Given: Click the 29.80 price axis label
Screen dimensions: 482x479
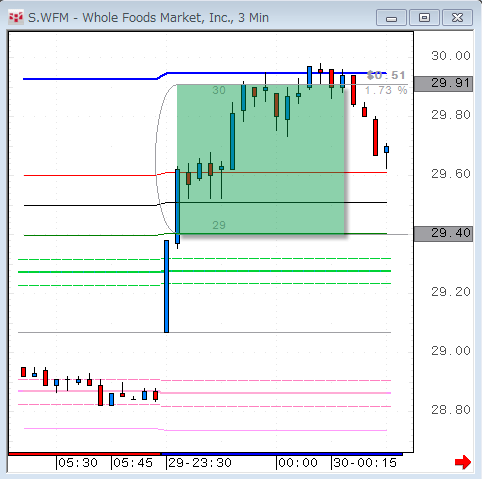Looking at the screenshot, I should (x=451, y=115).
